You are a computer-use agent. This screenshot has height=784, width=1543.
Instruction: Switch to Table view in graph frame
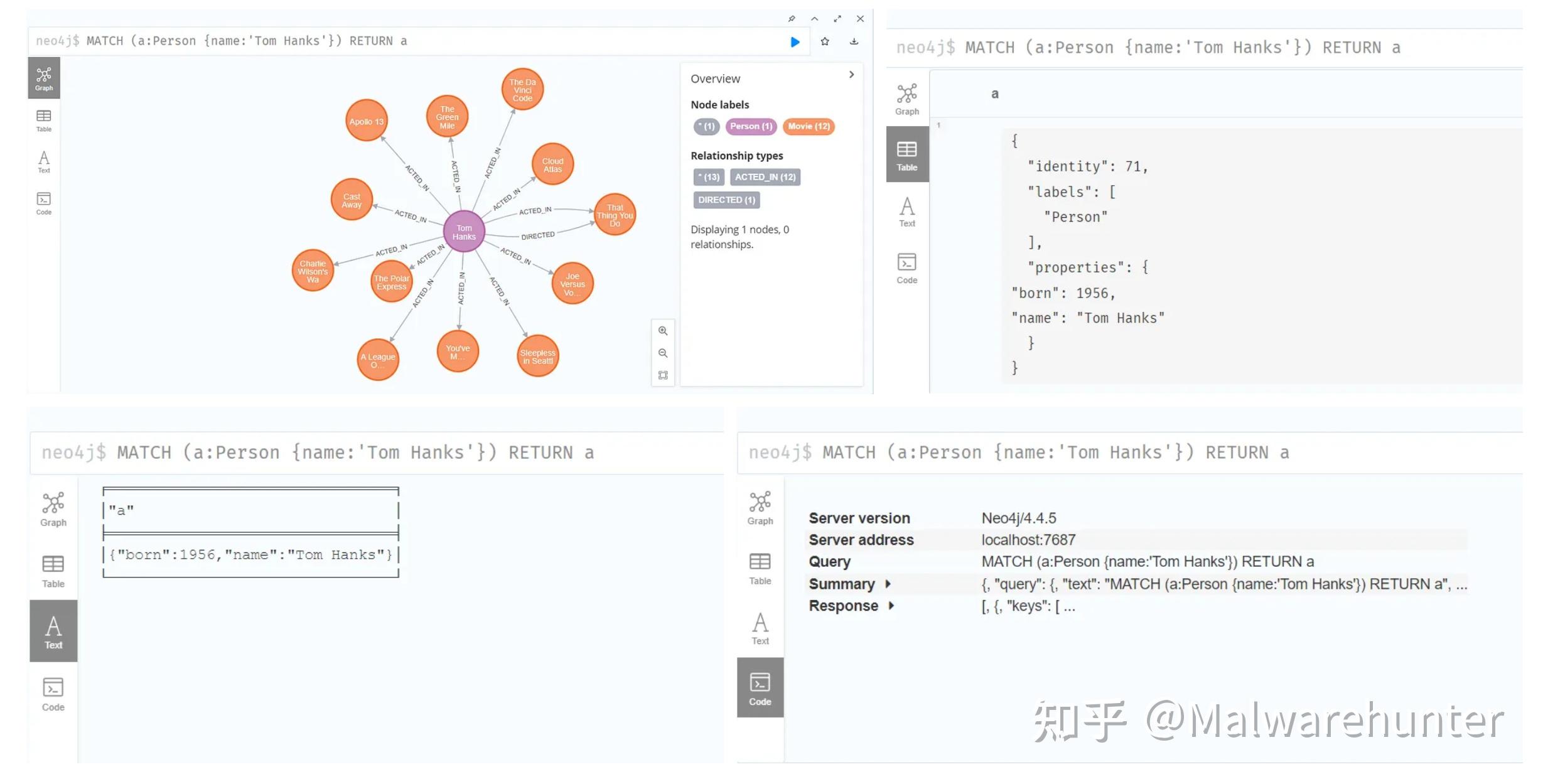click(44, 120)
